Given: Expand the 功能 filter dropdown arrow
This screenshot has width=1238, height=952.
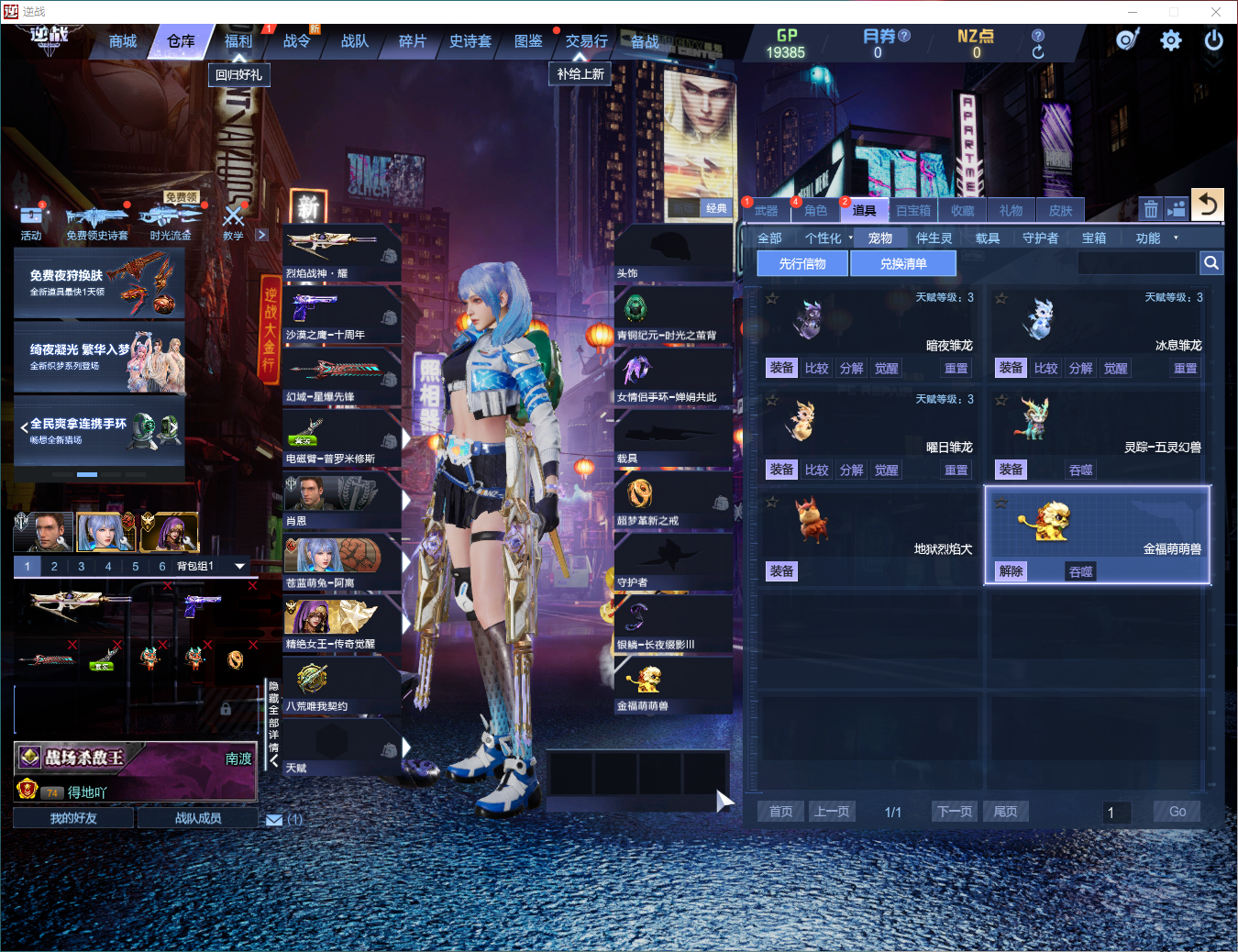Looking at the screenshot, I should point(1177,238).
